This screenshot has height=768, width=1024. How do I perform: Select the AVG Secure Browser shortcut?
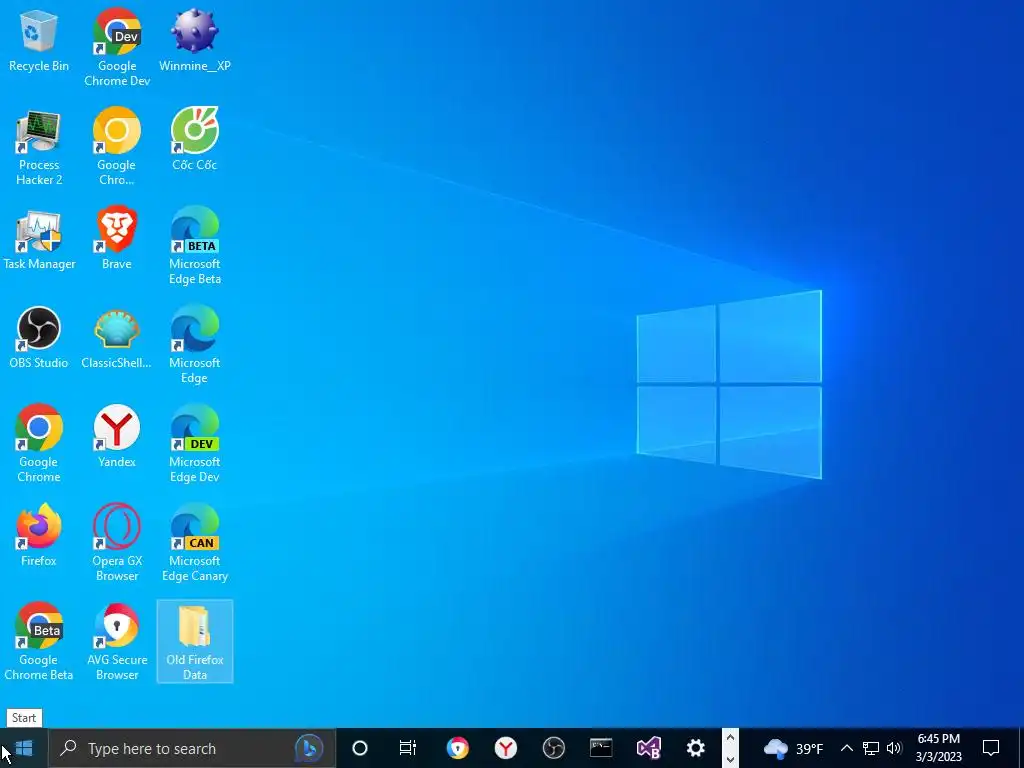point(117,642)
